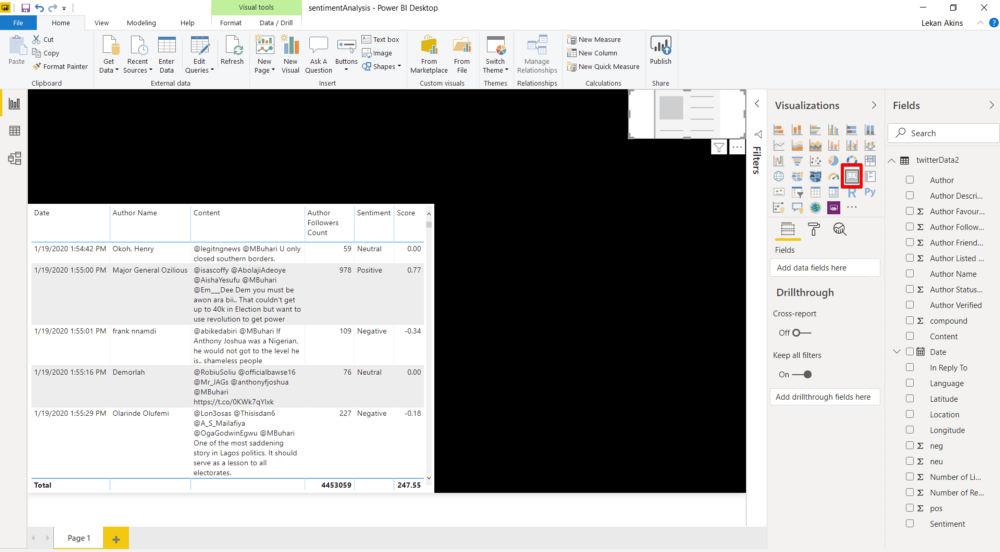
Task: Add a new page with the plus button
Action: 116,539
